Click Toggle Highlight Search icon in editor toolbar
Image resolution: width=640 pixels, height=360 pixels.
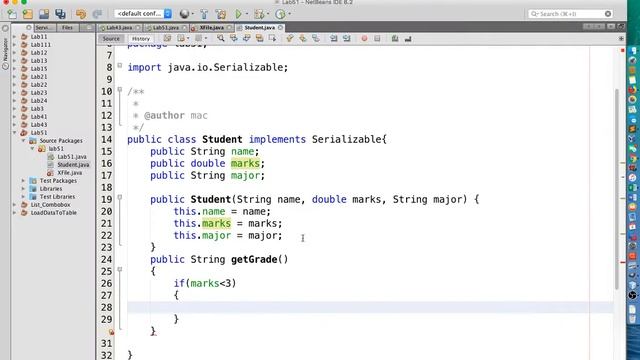[x=259, y=38]
